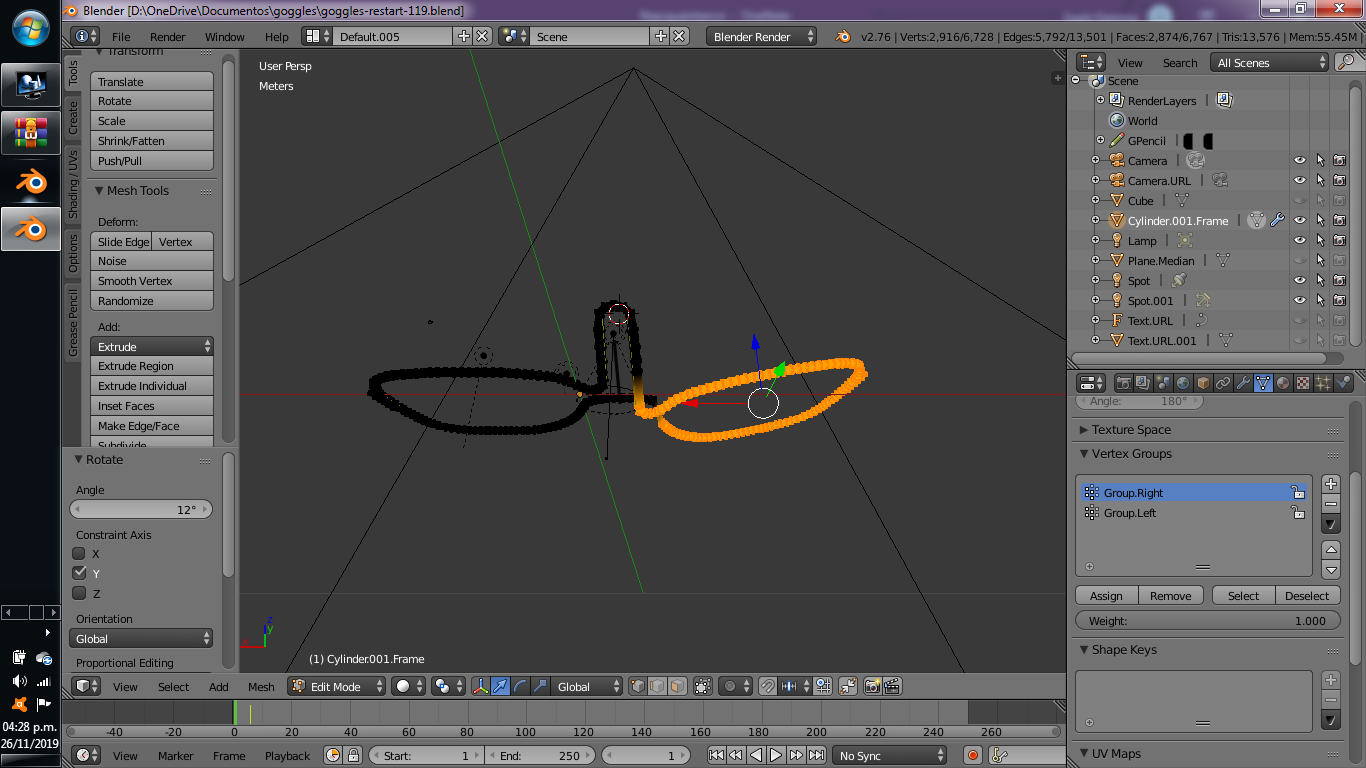The height and width of the screenshot is (768, 1366).
Task: Open the Extrude dropdown in Mesh Tools
Action: (152, 346)
